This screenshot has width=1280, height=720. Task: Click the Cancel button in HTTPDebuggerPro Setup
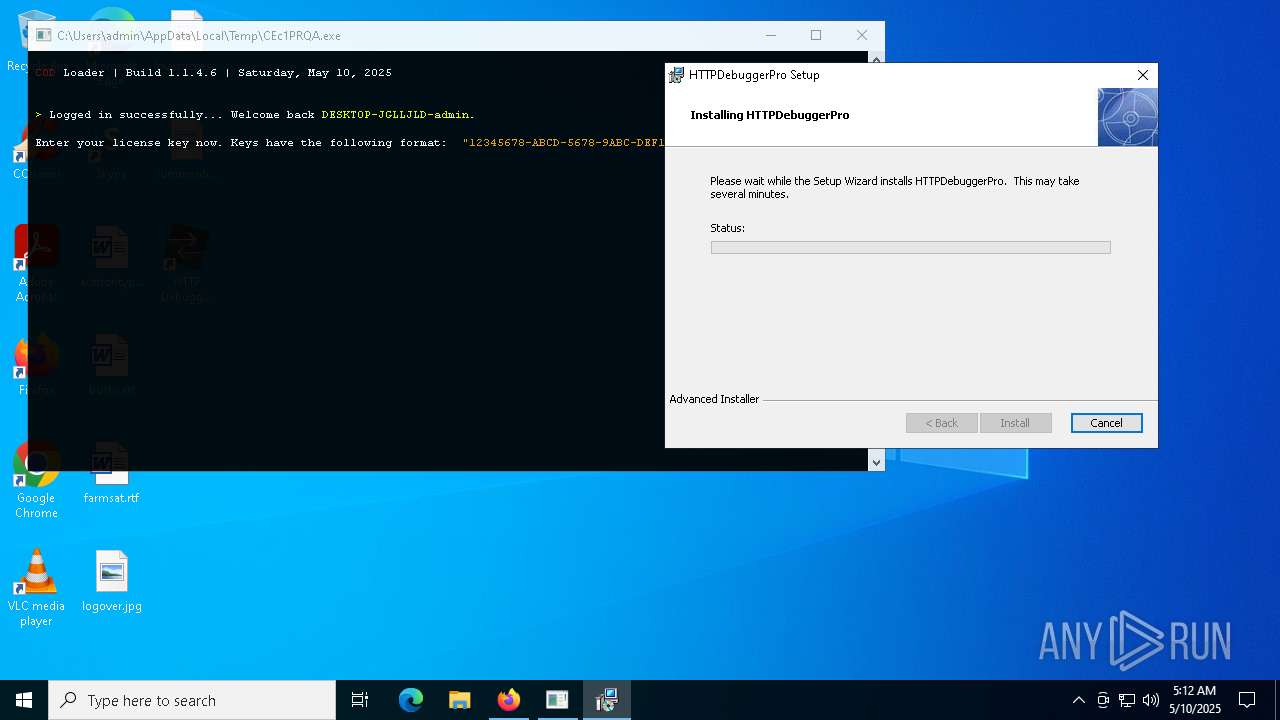click(x=1106, y=423)
